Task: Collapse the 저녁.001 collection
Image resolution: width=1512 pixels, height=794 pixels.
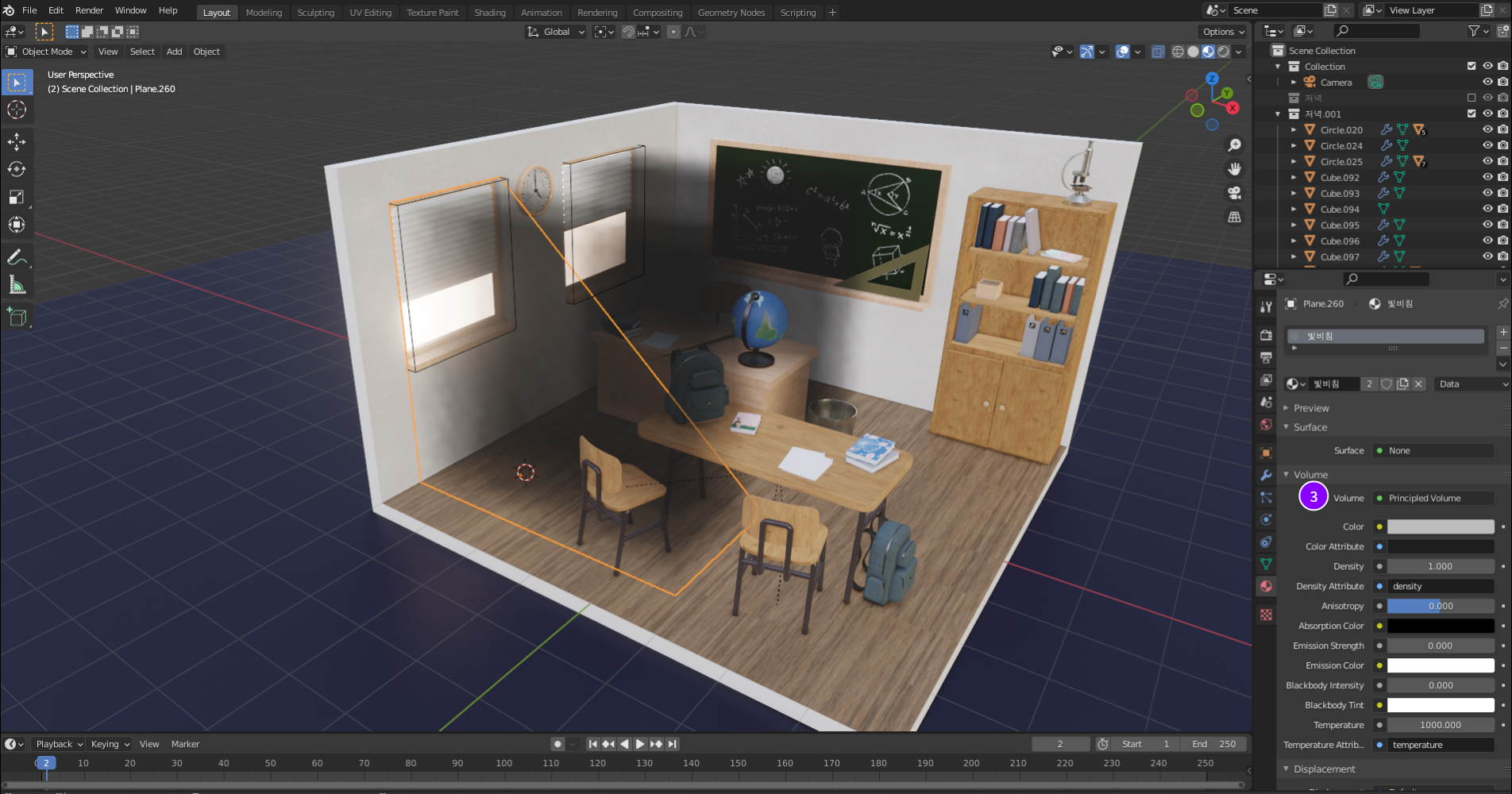Action: tap(1278, 114)
